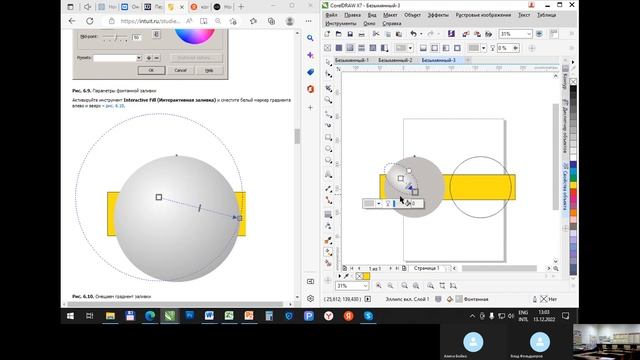Open floating node color dropdown near ellipse
640x360 pixels.
(x=378, y=203)
